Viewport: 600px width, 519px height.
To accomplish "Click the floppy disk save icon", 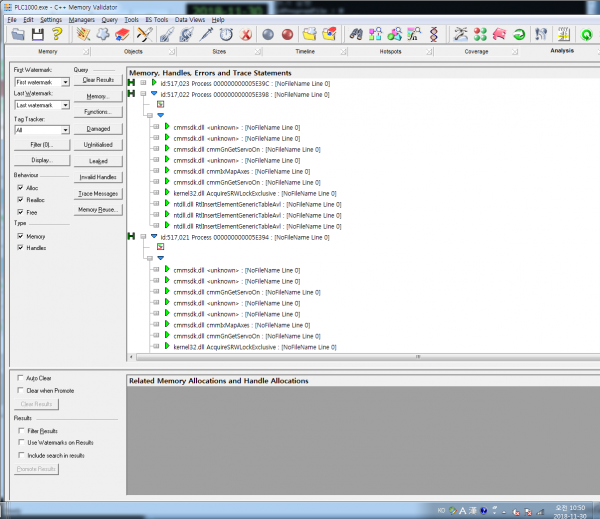I will point(38,34).
